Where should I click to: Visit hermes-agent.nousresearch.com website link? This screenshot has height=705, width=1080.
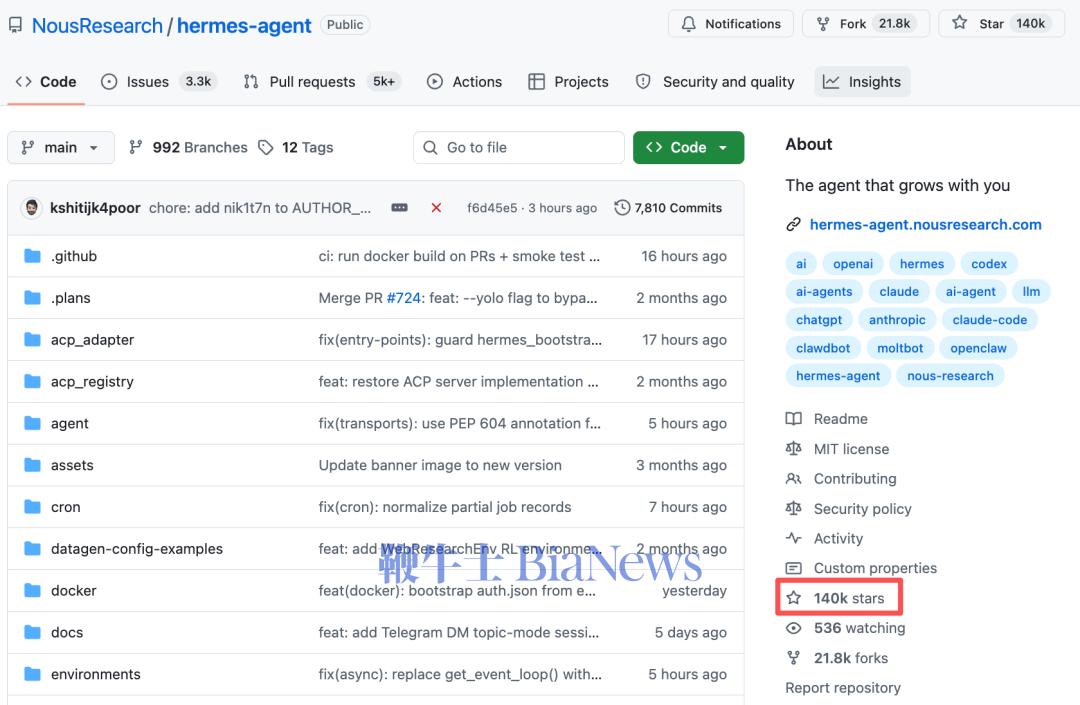tap(925, 224)
